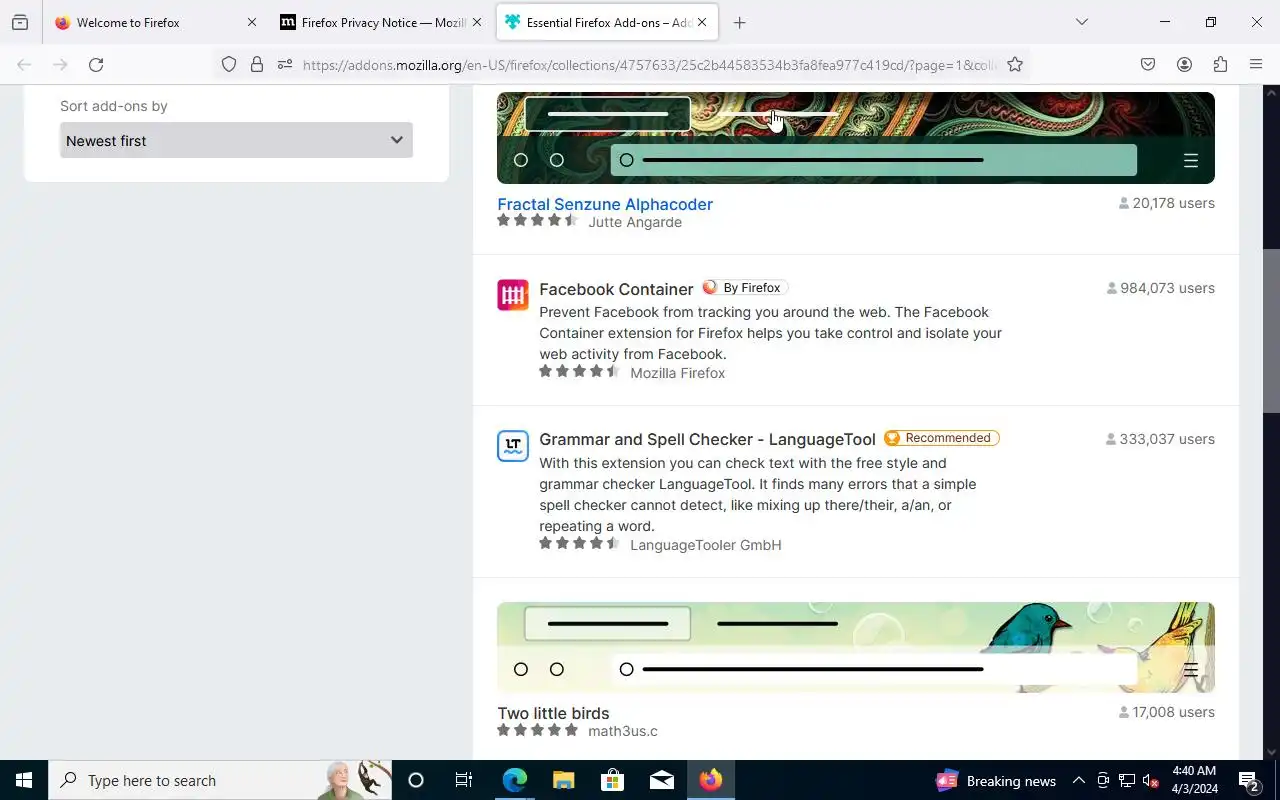Open site permissions icon in address bar
Viewport: 1280px width, 800px height.
point(285,65)
